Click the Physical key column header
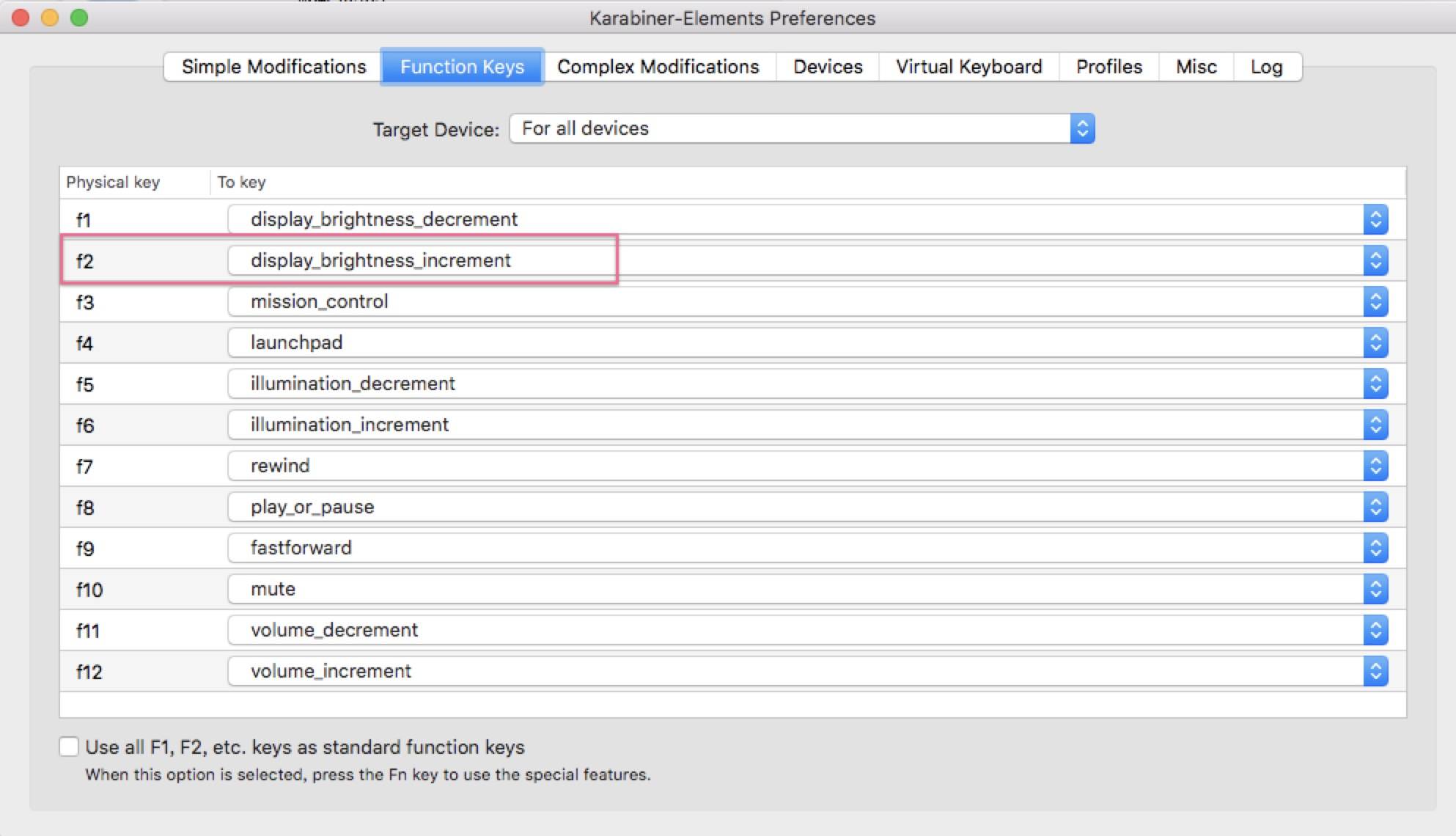Screen dimensions: 1456x836 pyautogui.click(x=114, y=182)
